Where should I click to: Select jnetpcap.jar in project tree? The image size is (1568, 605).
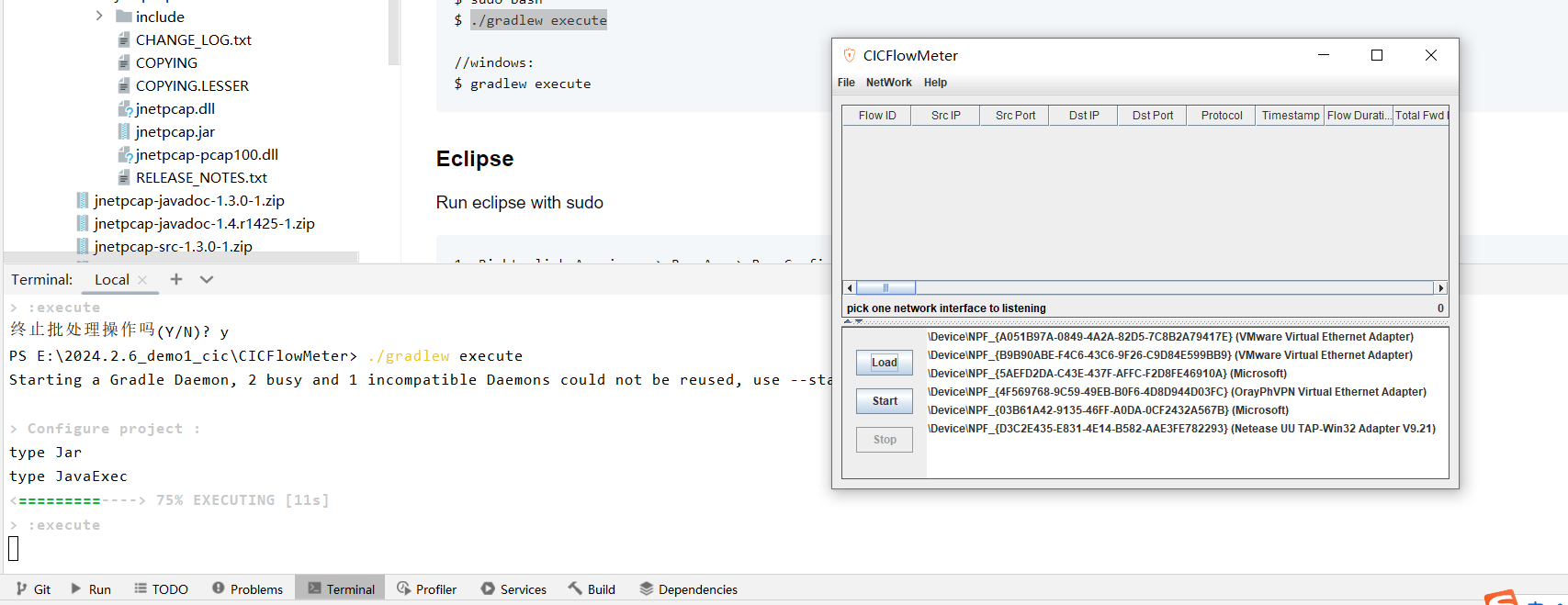(175, 131)
